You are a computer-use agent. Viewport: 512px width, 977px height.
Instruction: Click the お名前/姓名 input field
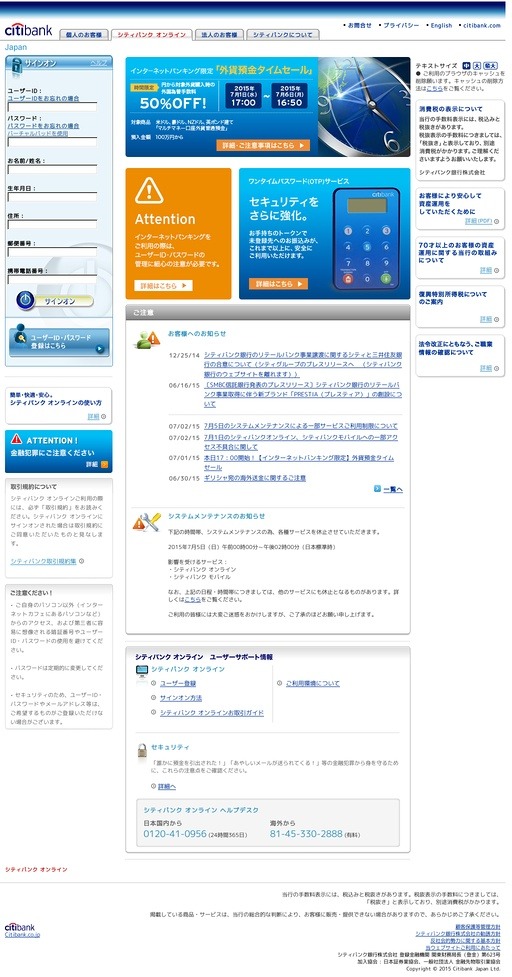(x=52, y=169)
